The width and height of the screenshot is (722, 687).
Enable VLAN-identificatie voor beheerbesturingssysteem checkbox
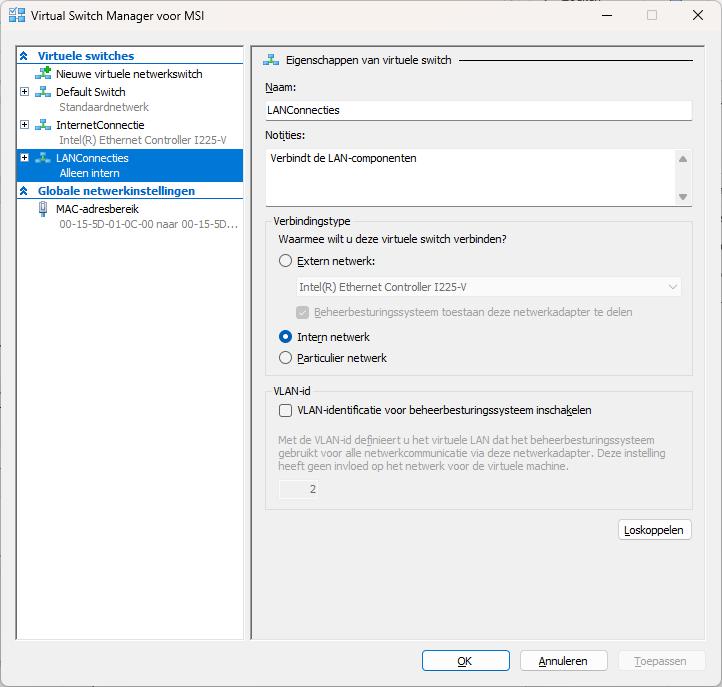coord(285,410)
